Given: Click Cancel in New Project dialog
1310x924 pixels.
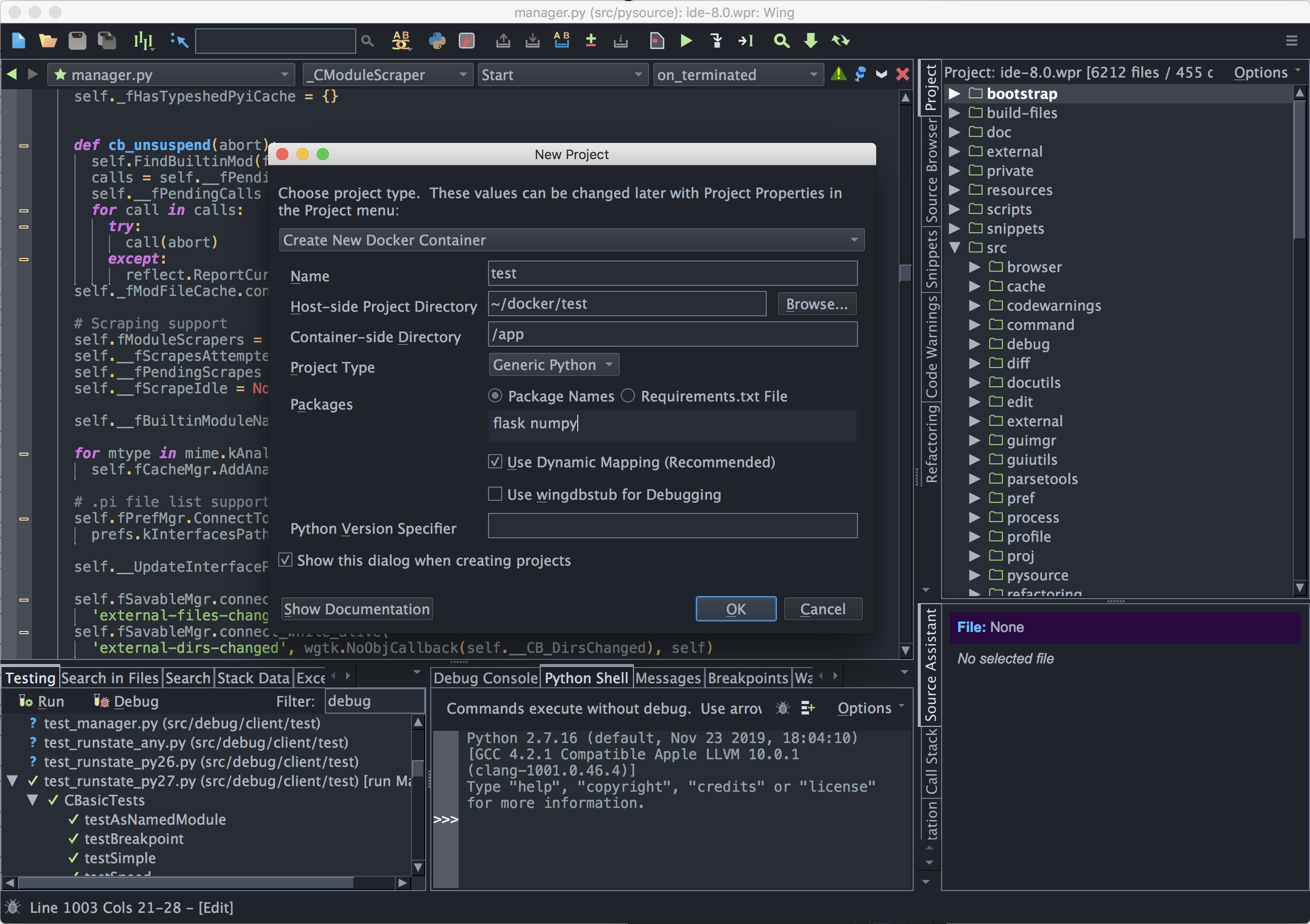Looking at the screenshot, I should click(823, 609).
